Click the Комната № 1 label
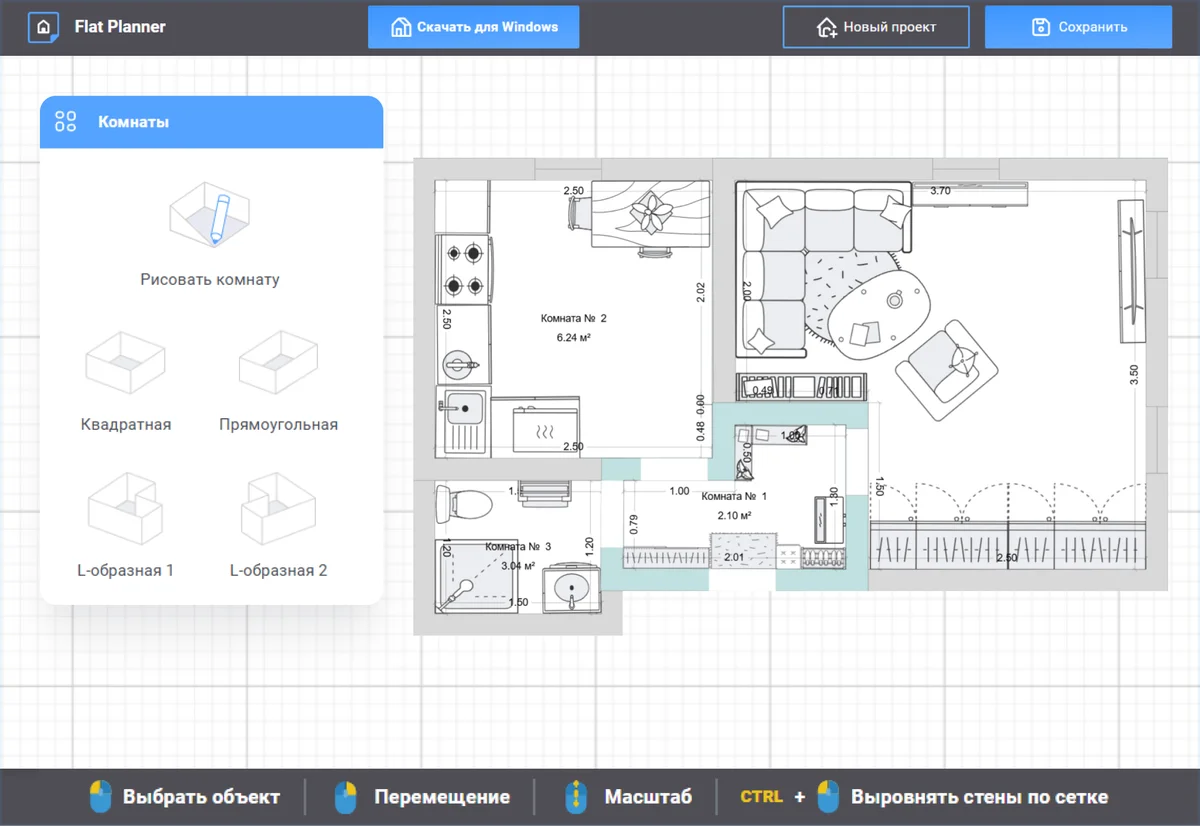 click(x=734, y=496)
